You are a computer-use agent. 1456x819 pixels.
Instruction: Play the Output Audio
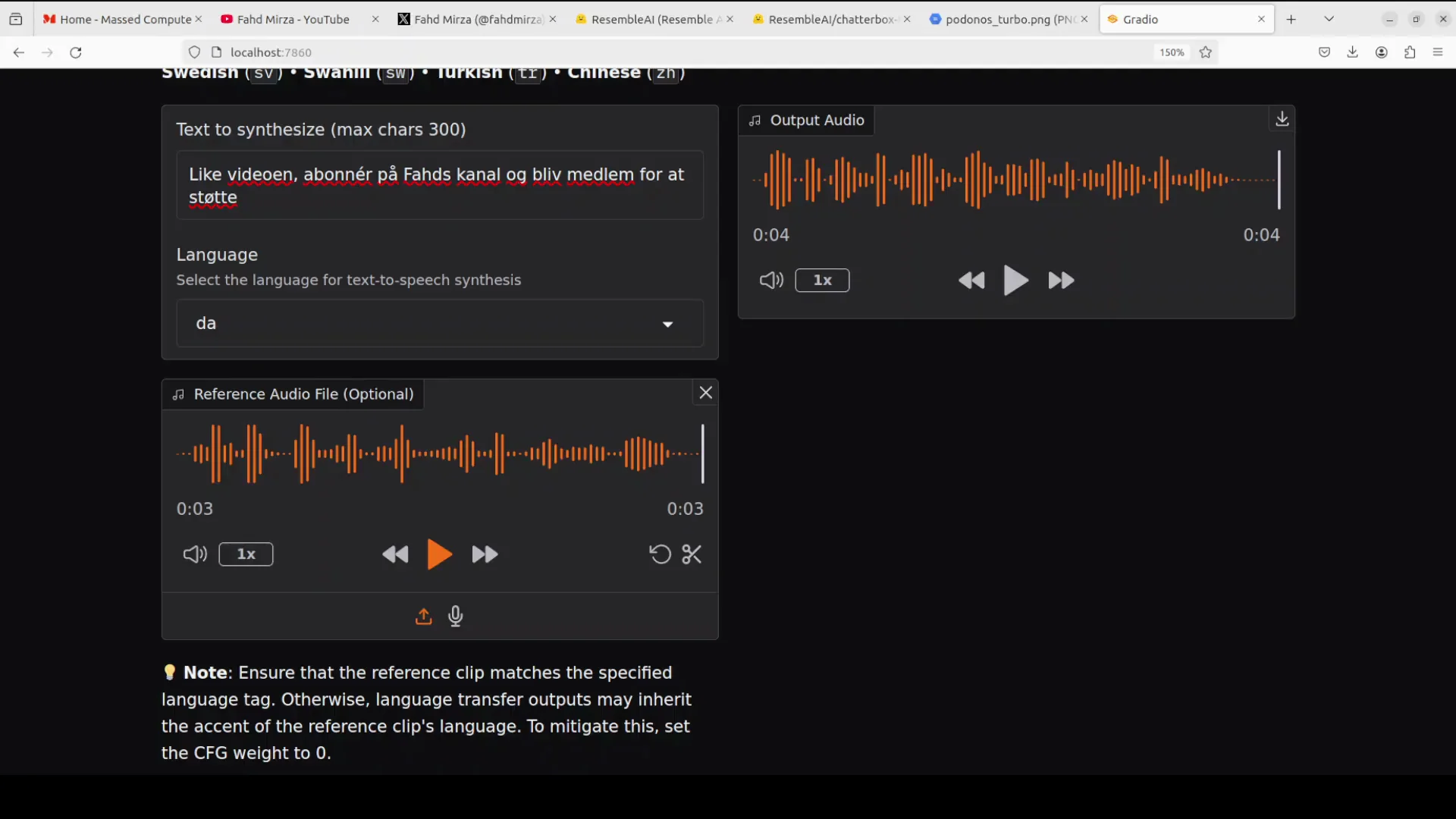pyautogui.click(x=1015, y=280)
